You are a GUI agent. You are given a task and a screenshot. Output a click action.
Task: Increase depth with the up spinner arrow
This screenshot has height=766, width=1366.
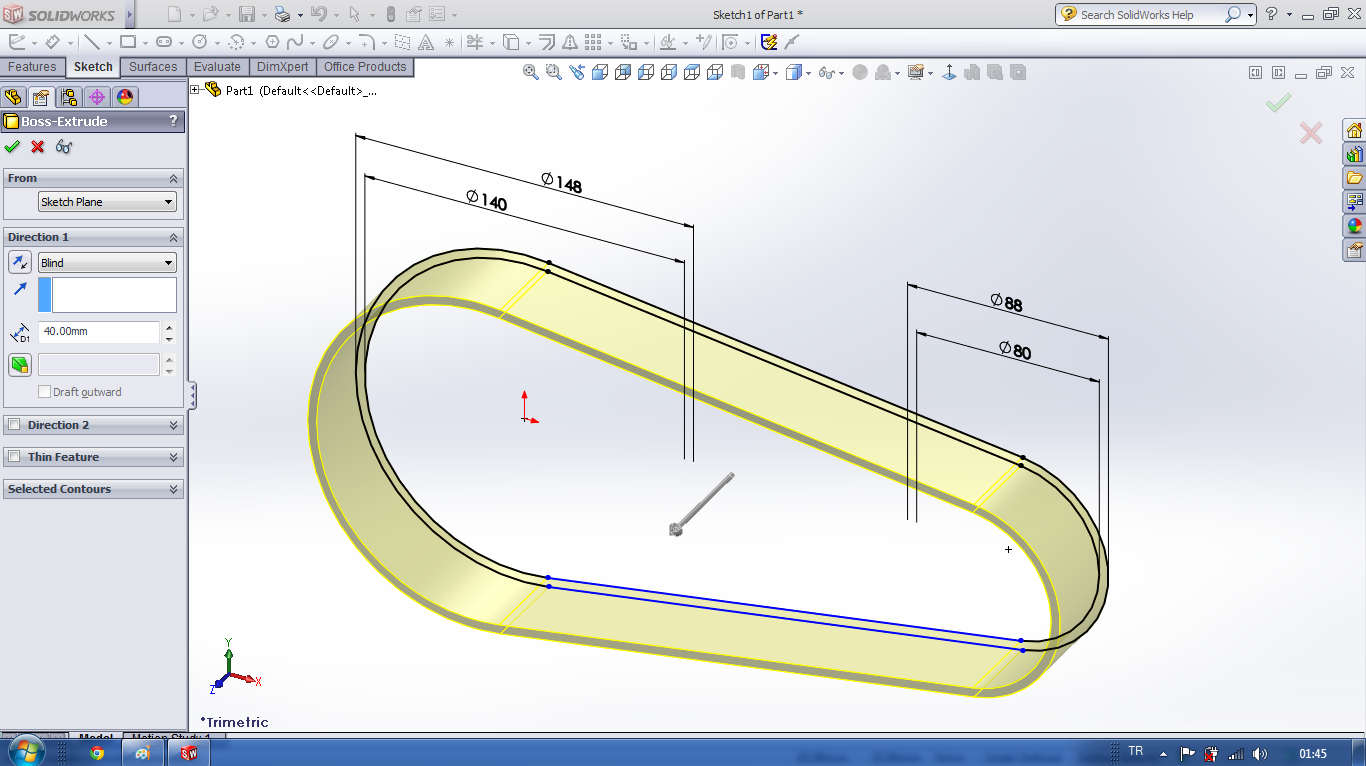tap(168, 327)
